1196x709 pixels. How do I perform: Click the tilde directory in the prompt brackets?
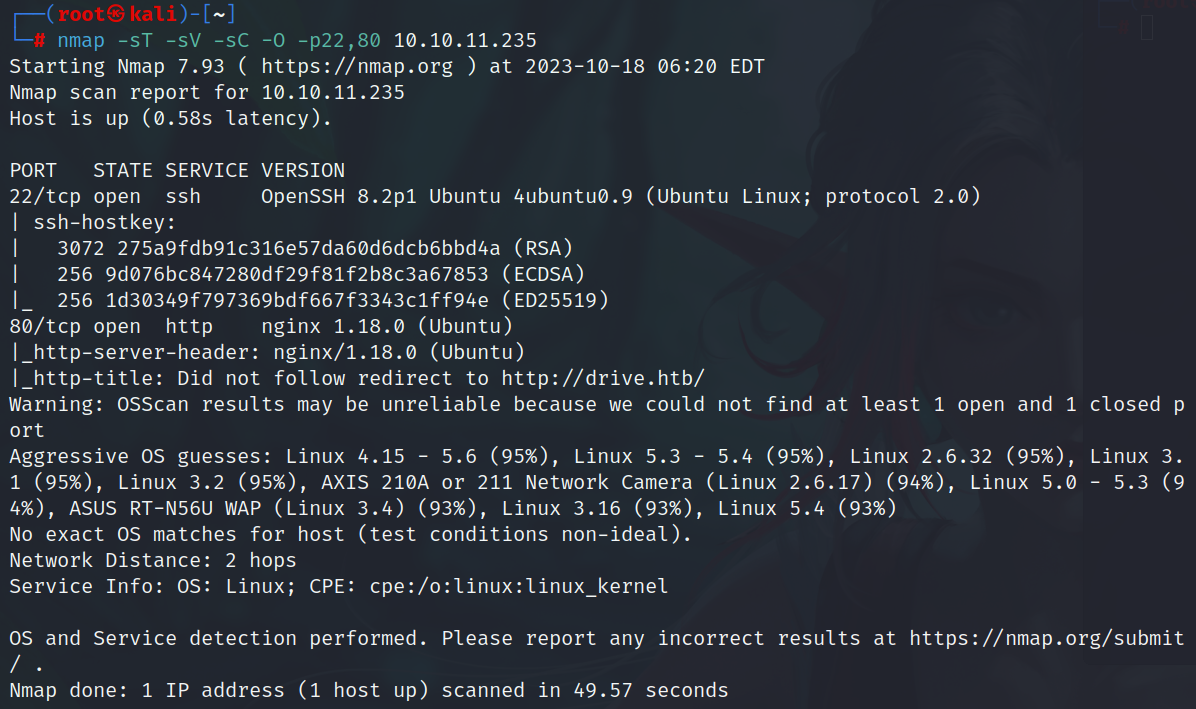pyautogui.click(x=219, y=15)
